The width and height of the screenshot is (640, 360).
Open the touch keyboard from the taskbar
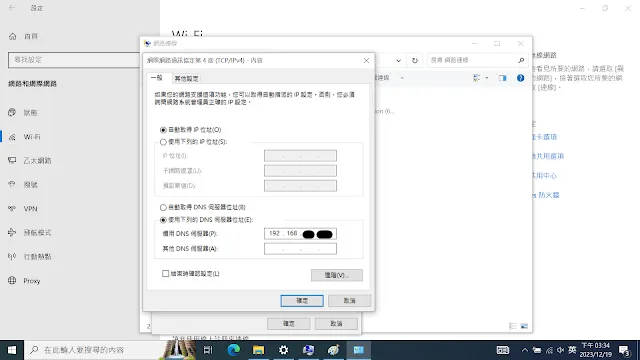point(502,350)
